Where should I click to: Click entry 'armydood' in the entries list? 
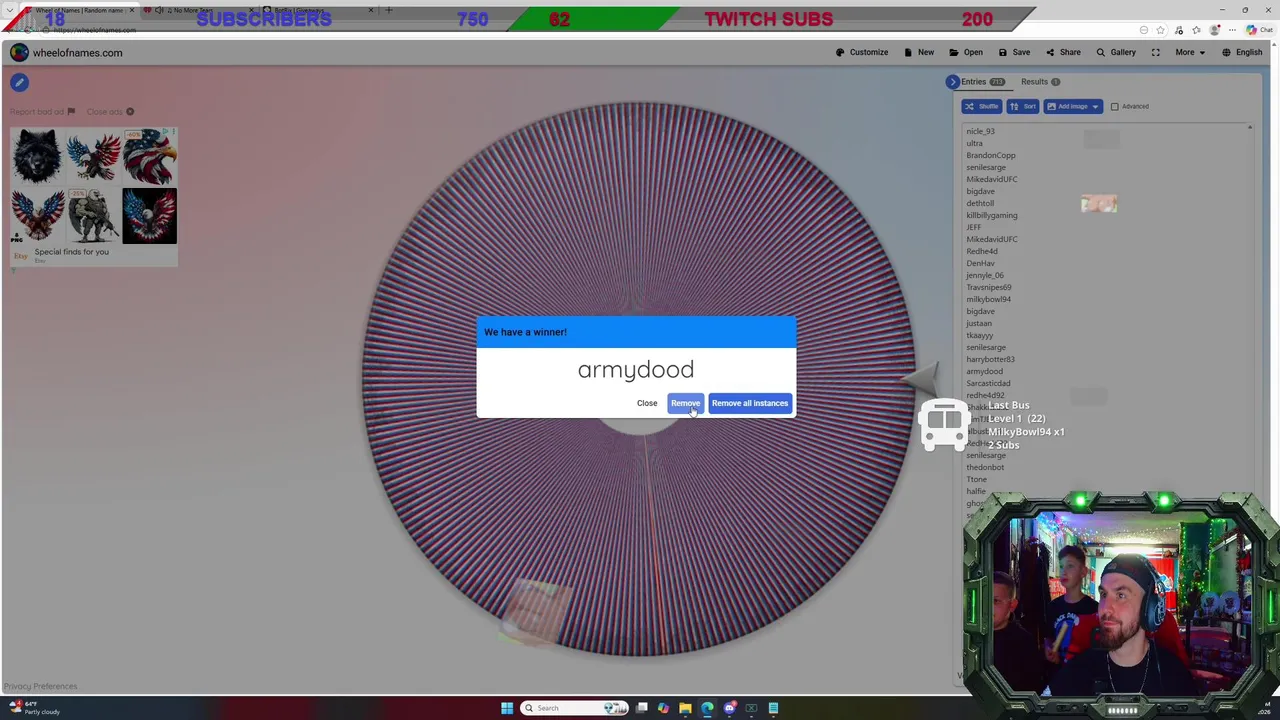pos(984,371)
